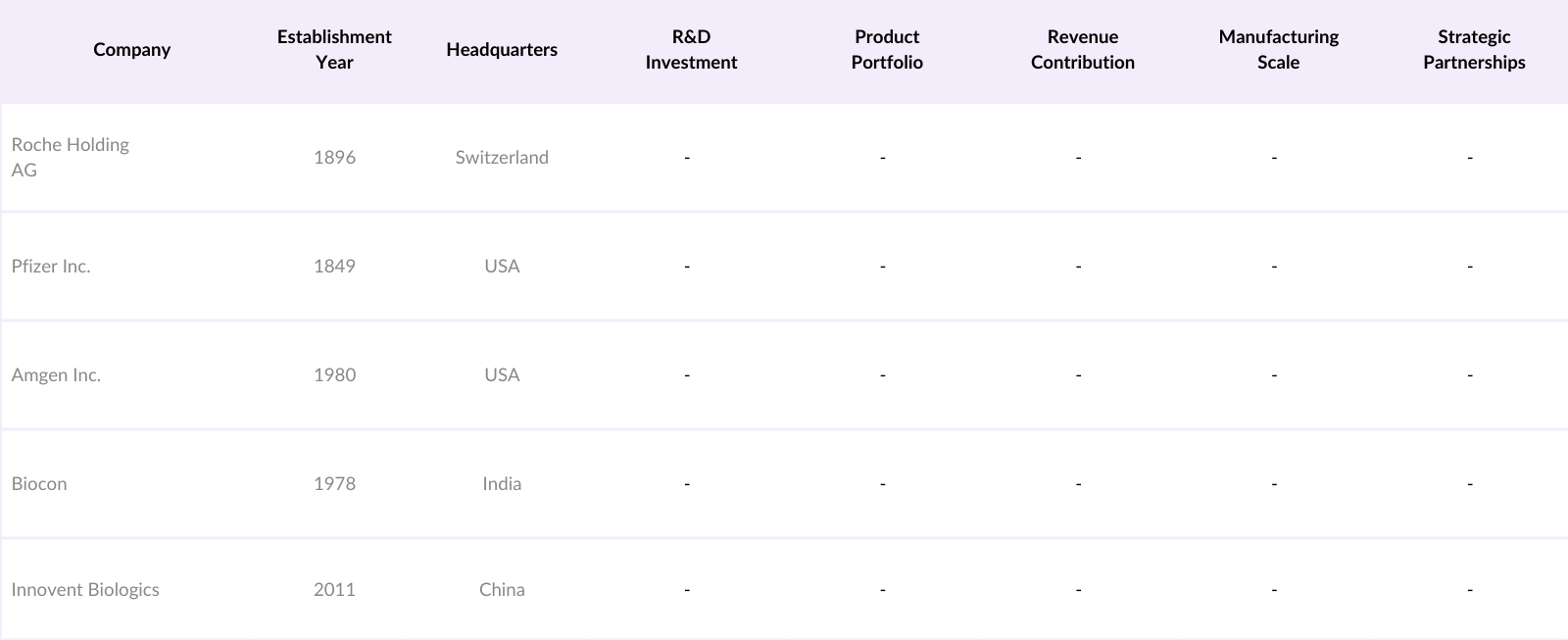Click the Strategic Partnerships column header
This screenshot has height=640, width=1568.
[x=1474, y=50]
